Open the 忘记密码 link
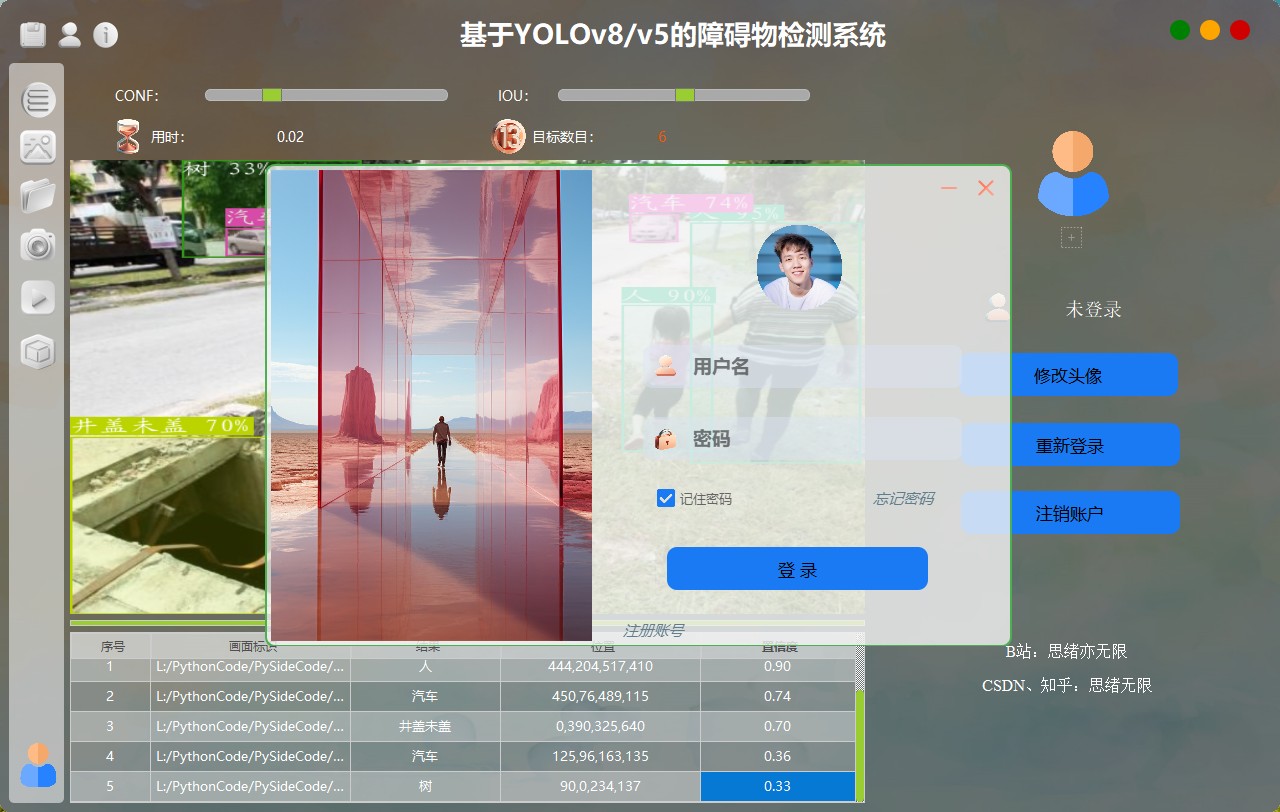The image size is (1280, 812). tap(904, 498)
